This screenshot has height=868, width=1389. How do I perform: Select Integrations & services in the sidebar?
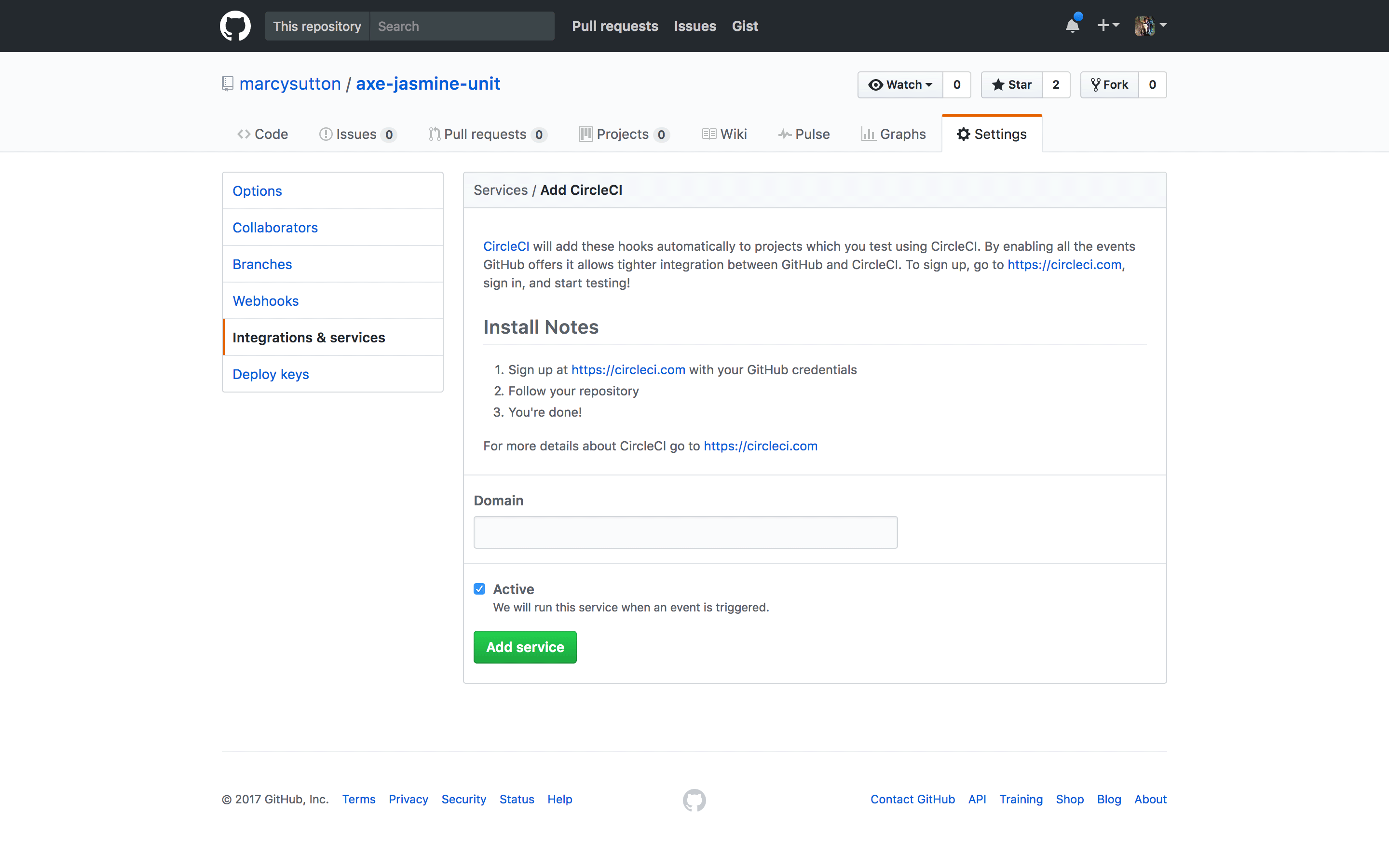tap(309, 337)
